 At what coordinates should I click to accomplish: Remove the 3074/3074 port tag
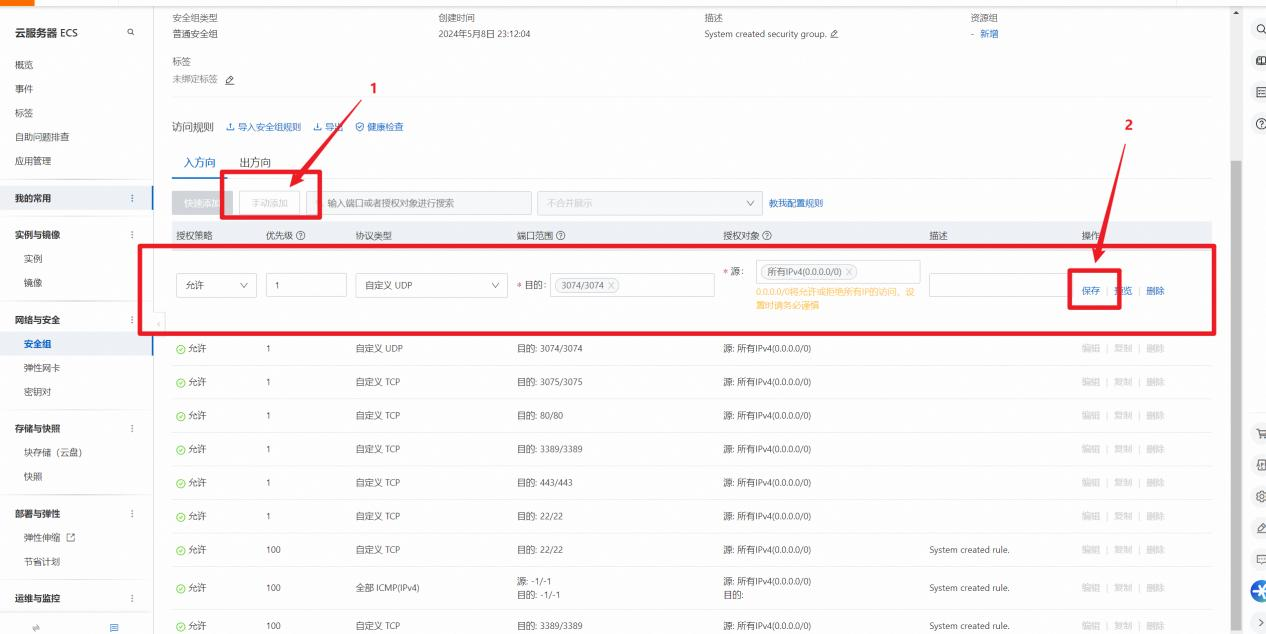tap(612, 285)
